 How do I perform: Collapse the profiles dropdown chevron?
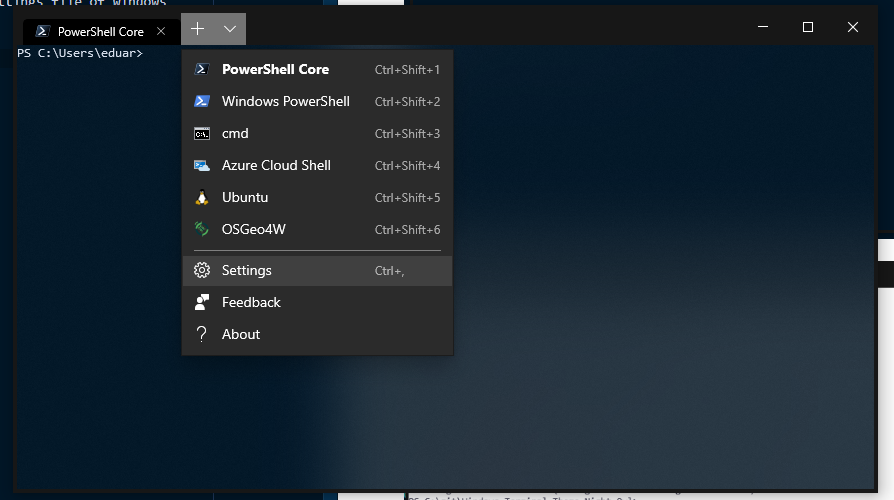coord(230,29)
